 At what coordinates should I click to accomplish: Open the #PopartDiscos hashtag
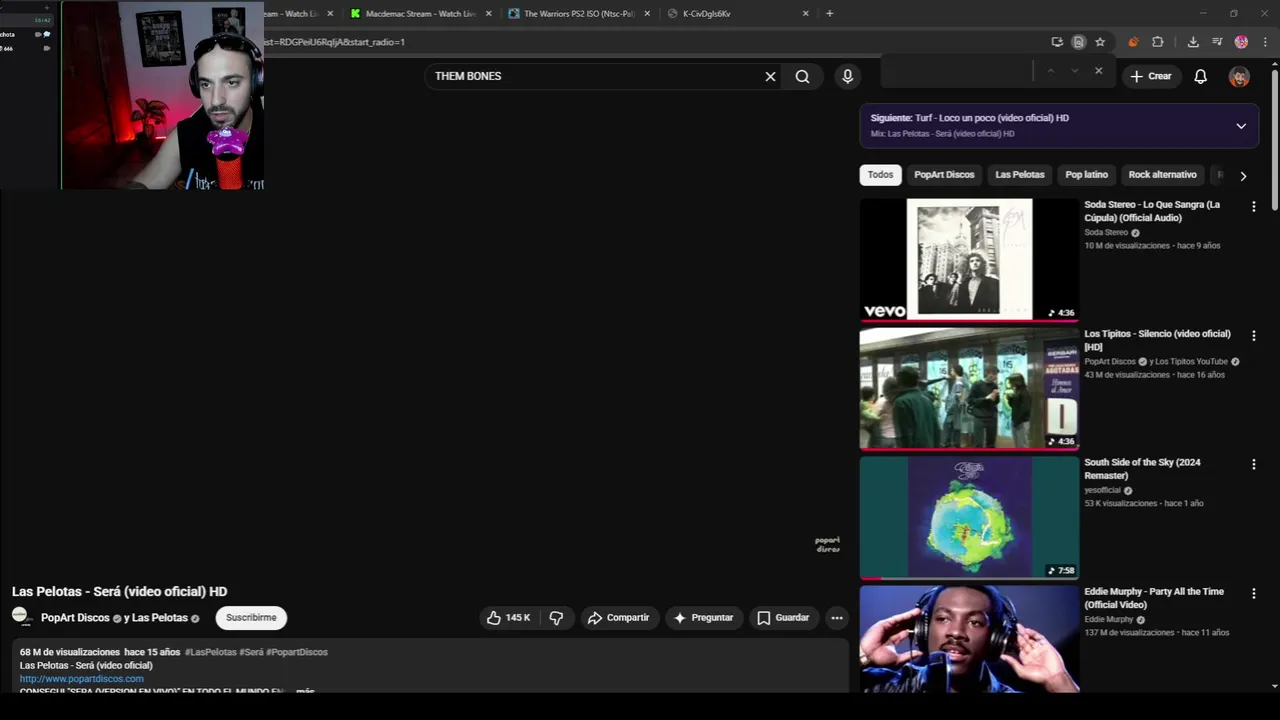(x=297, y=652)
